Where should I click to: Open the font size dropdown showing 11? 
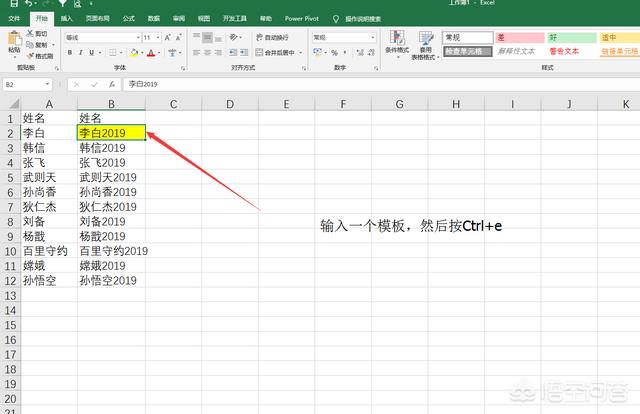[x=151, y=37]
